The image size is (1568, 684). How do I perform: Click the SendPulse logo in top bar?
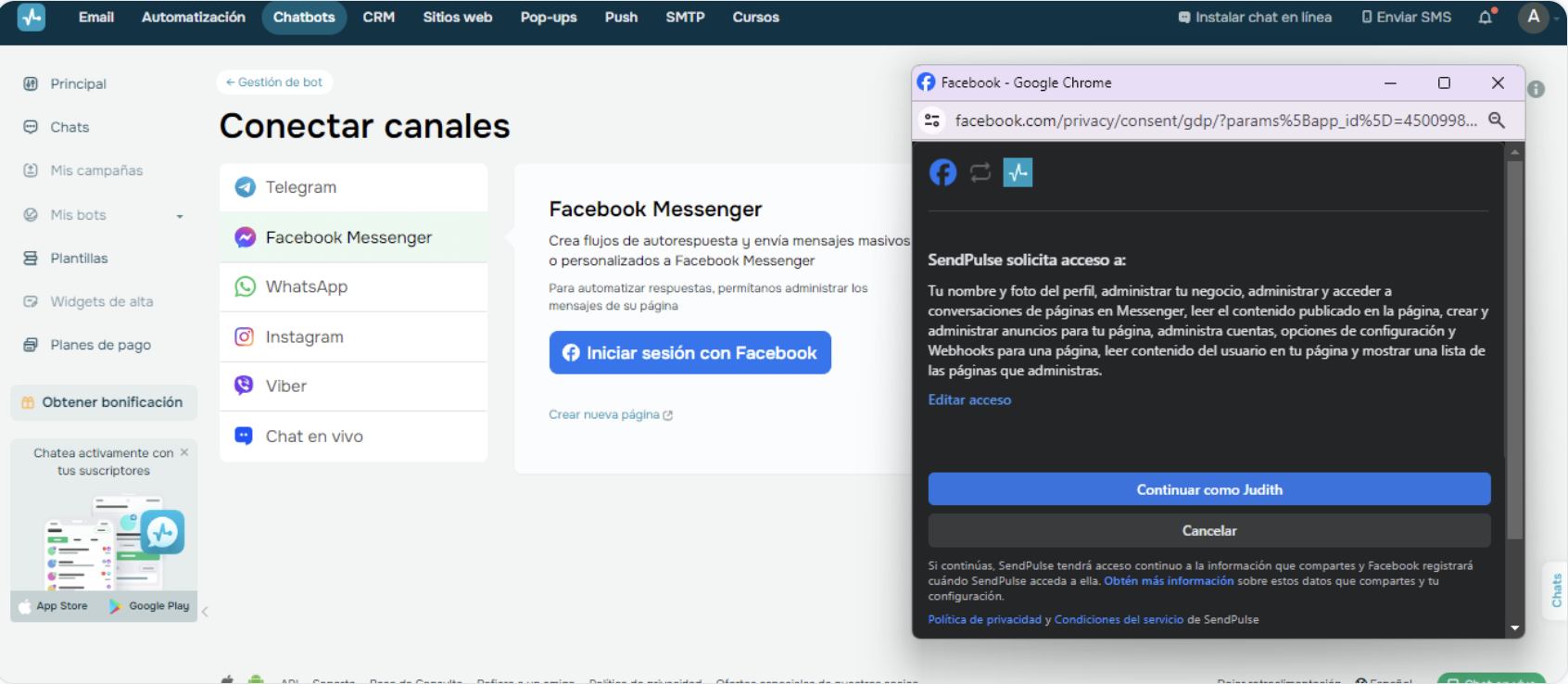32,17
